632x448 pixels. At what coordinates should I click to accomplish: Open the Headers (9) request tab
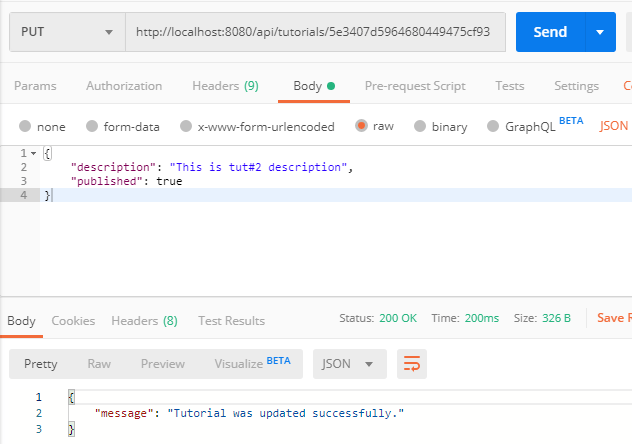pos(225,86)
